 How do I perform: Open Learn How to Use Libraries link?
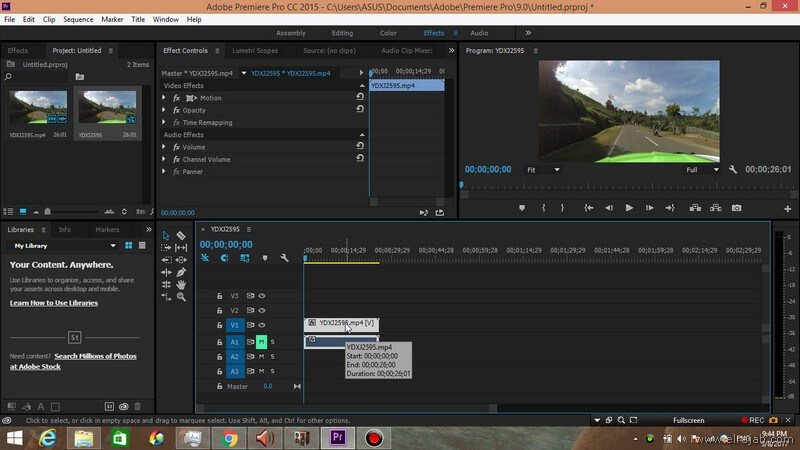[54, 303]
